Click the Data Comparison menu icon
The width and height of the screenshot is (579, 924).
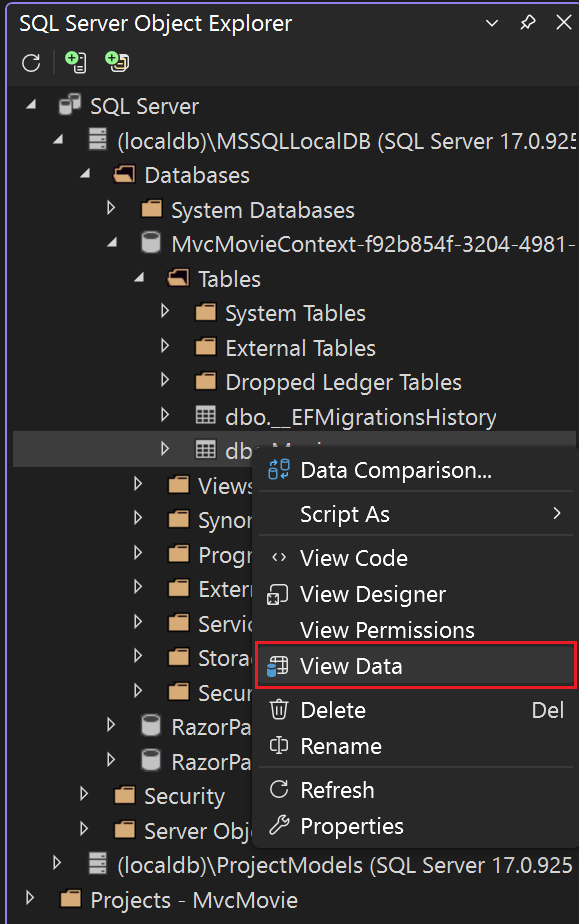278,470
